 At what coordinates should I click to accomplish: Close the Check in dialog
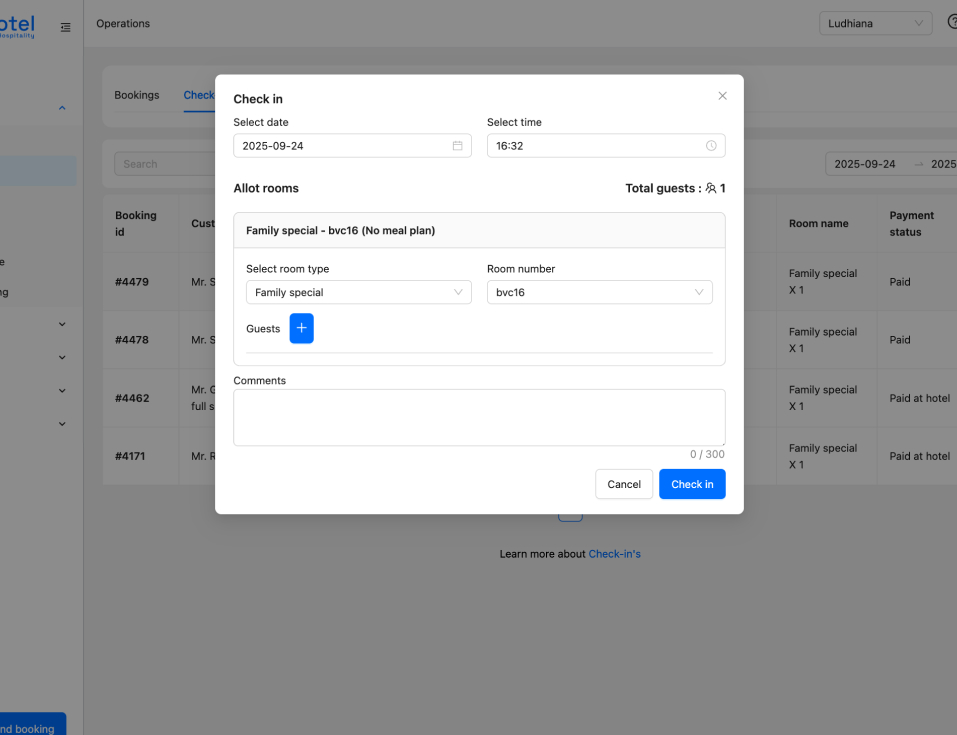722,96
